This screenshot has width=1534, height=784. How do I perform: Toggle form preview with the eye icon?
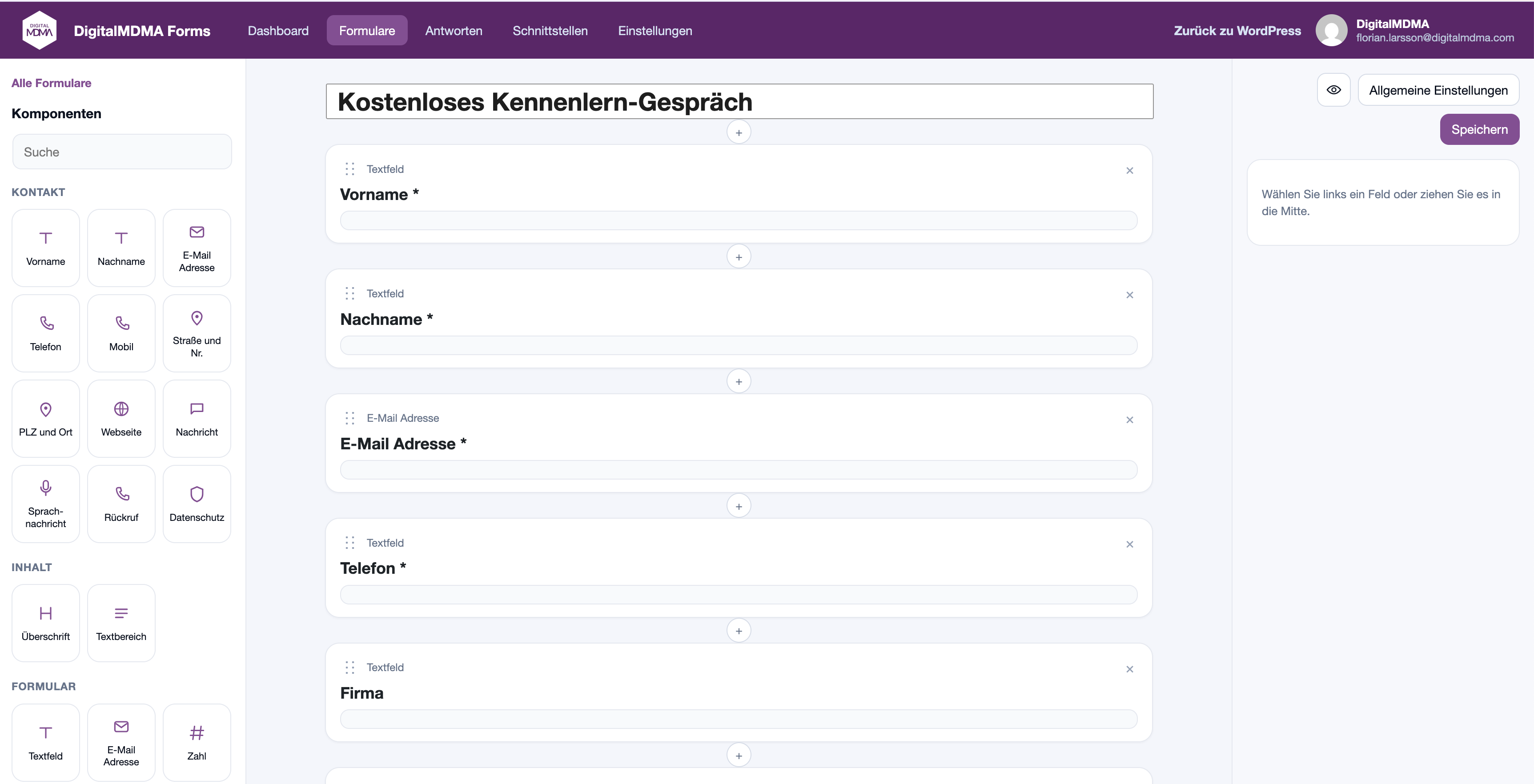coord(1333,90)
